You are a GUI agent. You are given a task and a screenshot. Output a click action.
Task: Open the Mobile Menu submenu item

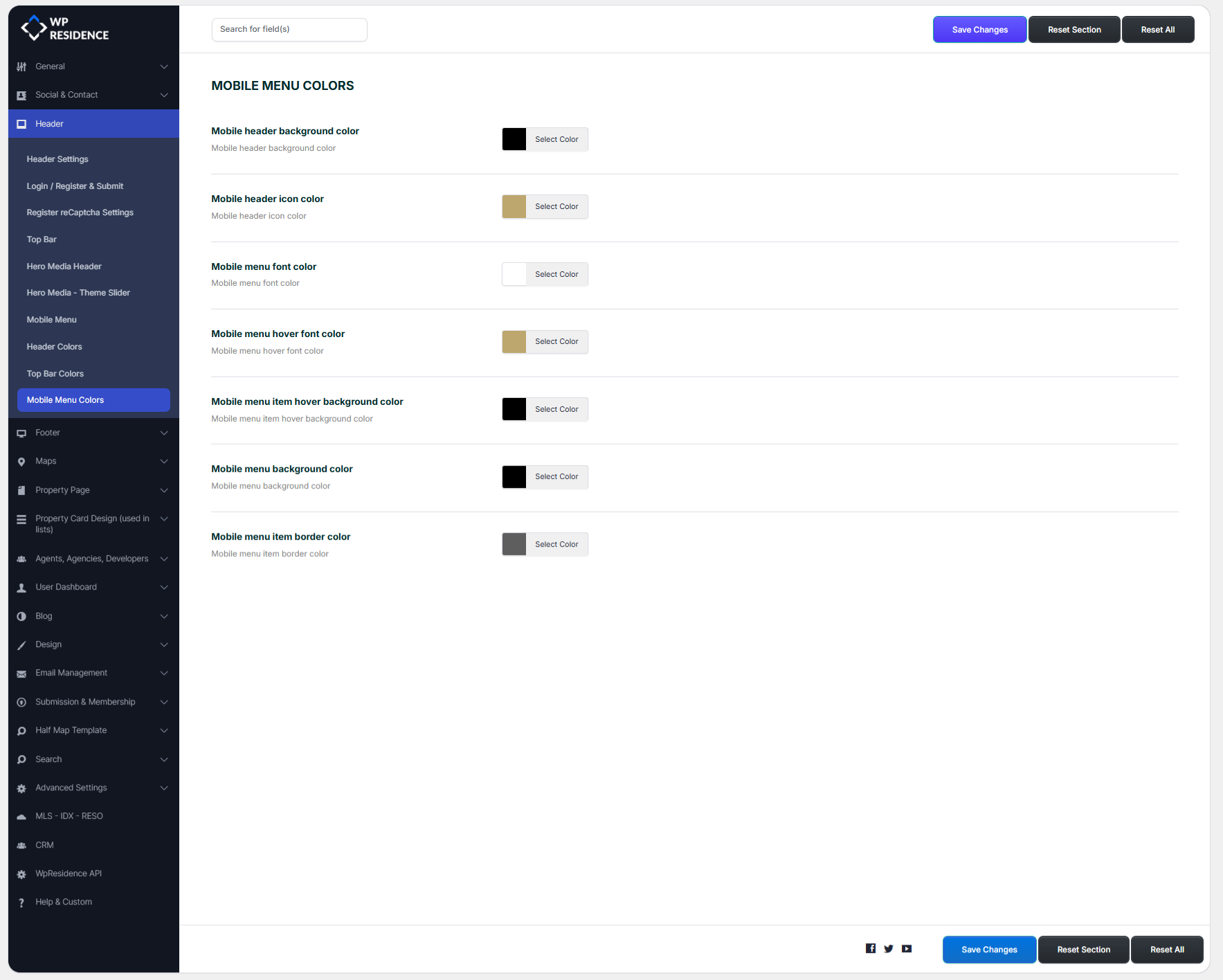(51, 320)
